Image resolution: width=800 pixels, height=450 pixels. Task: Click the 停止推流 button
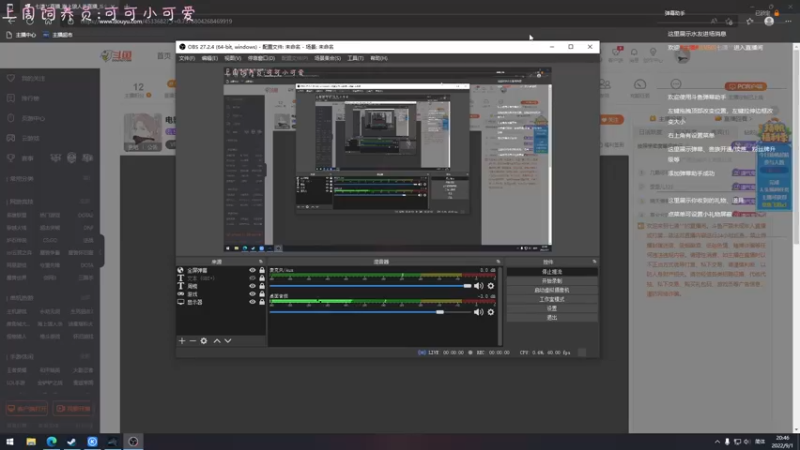coord(552,272)
